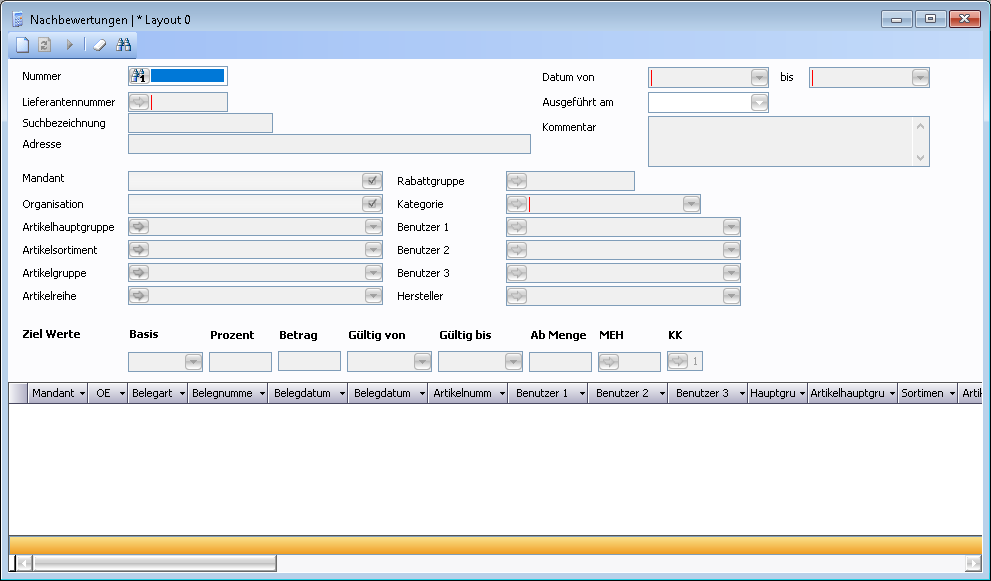The width and height of the screenshot is (991, 581).
Task: Click the binoculars search toolbar icon
Action: 124,45
